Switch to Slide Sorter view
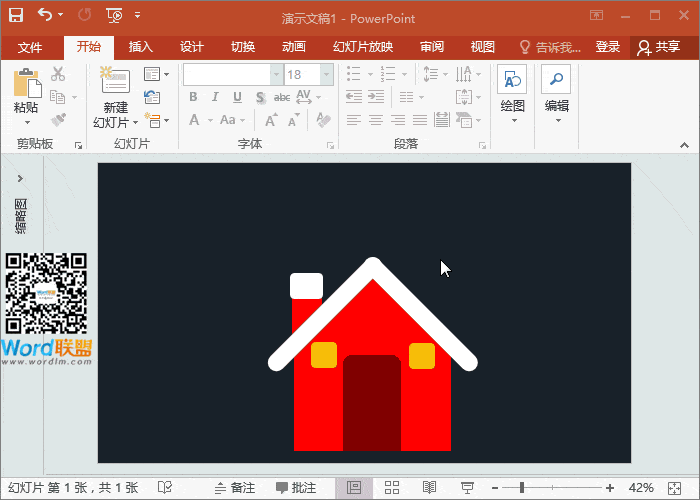 [x=392, y=487]
